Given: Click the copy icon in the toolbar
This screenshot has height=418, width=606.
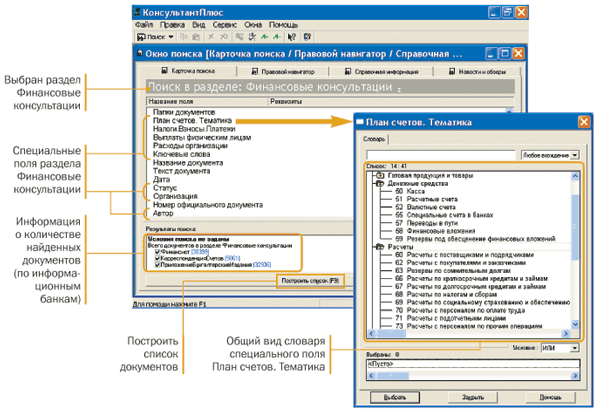Looking at the screenshot, I should click(184, 37).
